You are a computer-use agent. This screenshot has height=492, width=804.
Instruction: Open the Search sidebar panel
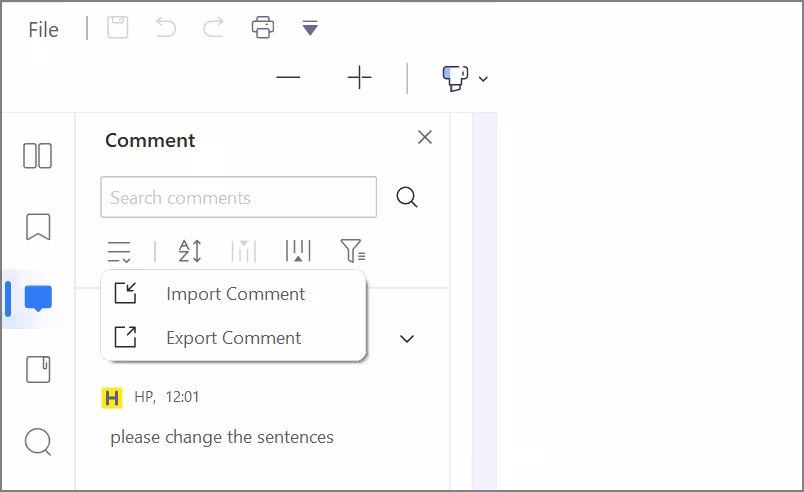(38, 441)
